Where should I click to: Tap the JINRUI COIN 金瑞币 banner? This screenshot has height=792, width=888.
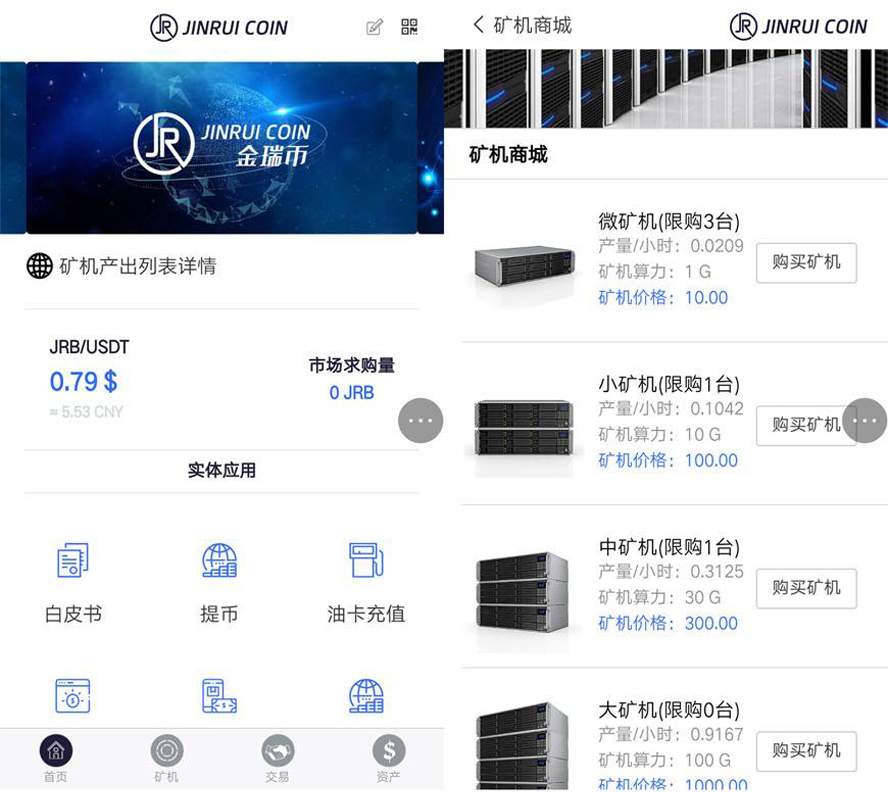tap(221, 147)
